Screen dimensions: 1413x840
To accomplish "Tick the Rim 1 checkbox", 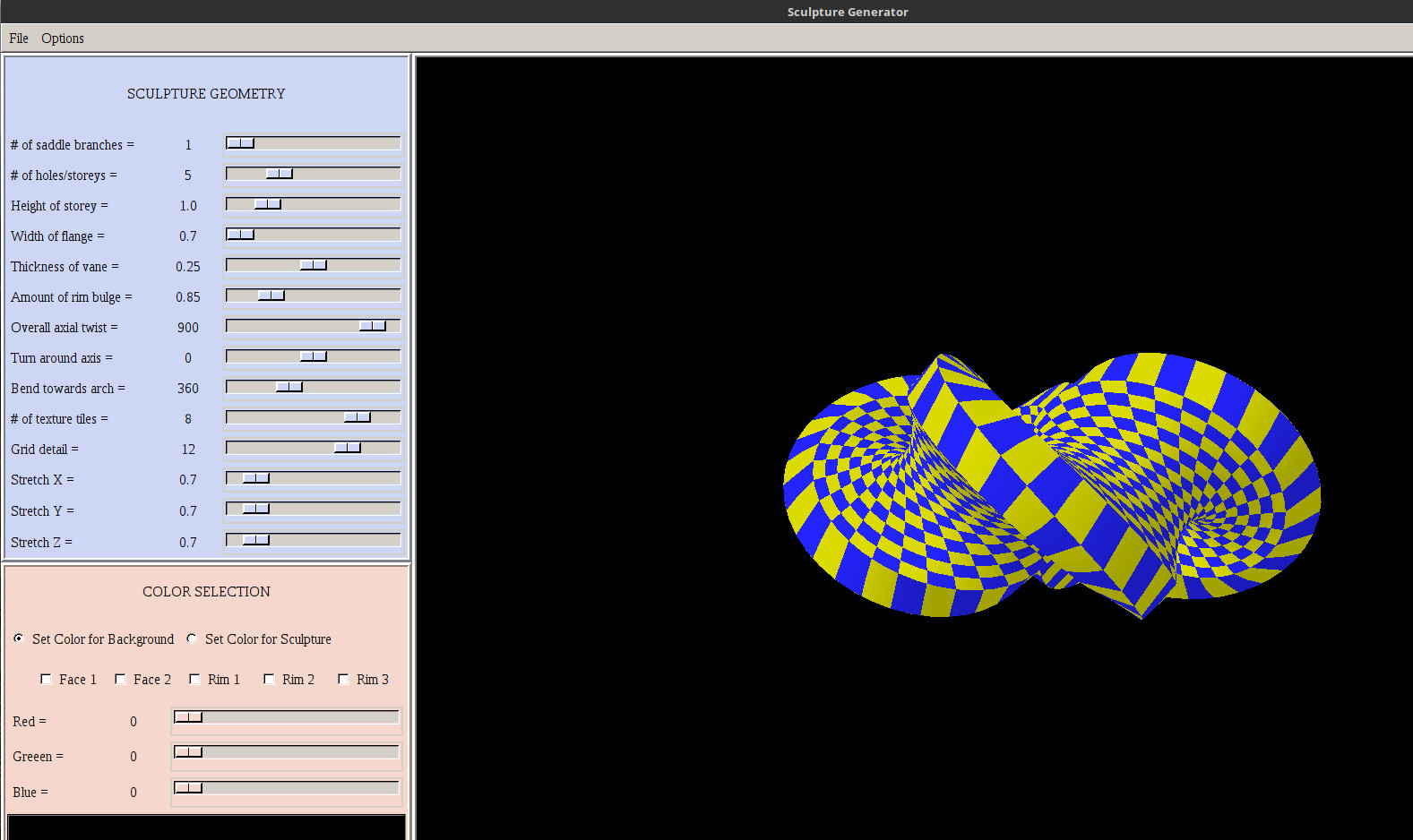I will [x=194, y=679].
